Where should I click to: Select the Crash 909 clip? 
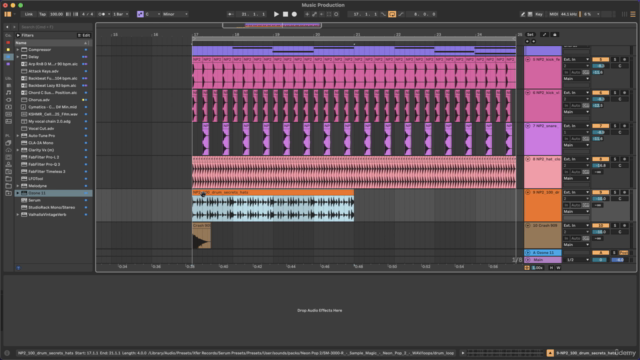pyautogui.click(x=202, y=236)
